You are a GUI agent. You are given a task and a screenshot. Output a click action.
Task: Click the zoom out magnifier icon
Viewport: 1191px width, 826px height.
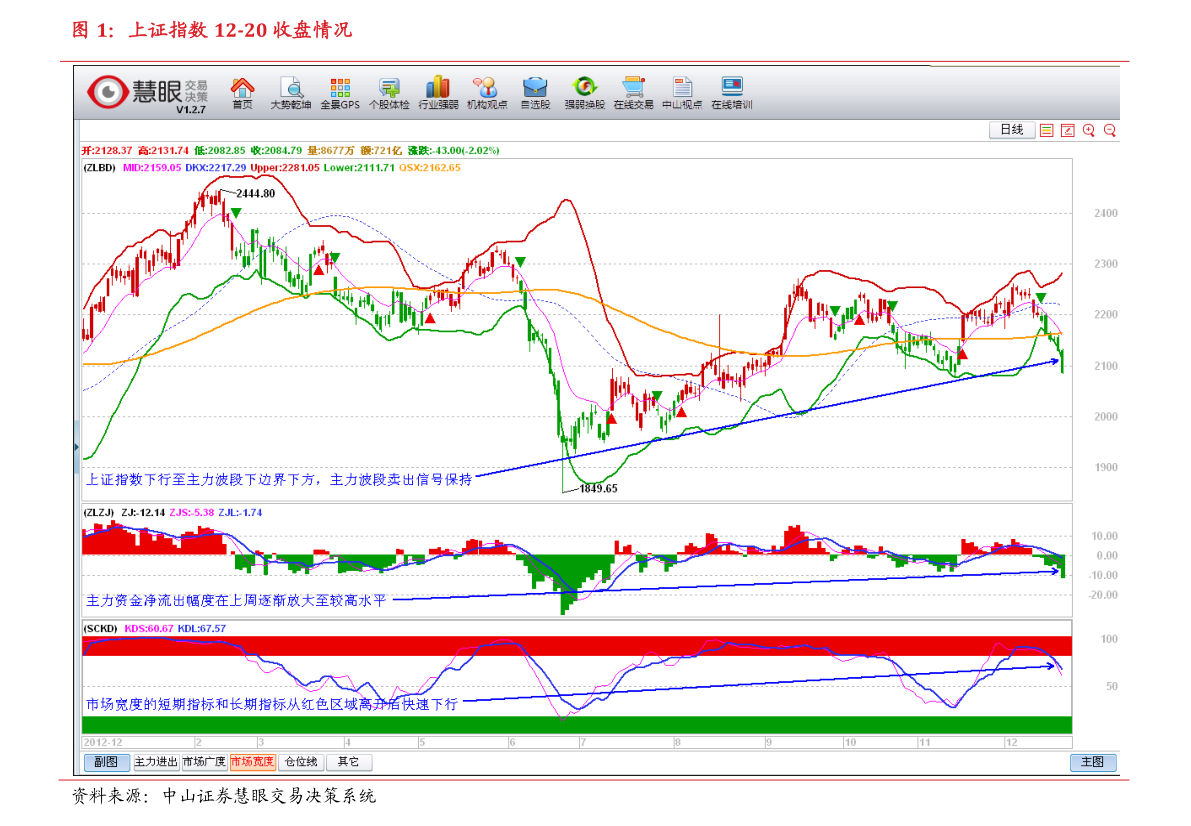point(1109,130)
